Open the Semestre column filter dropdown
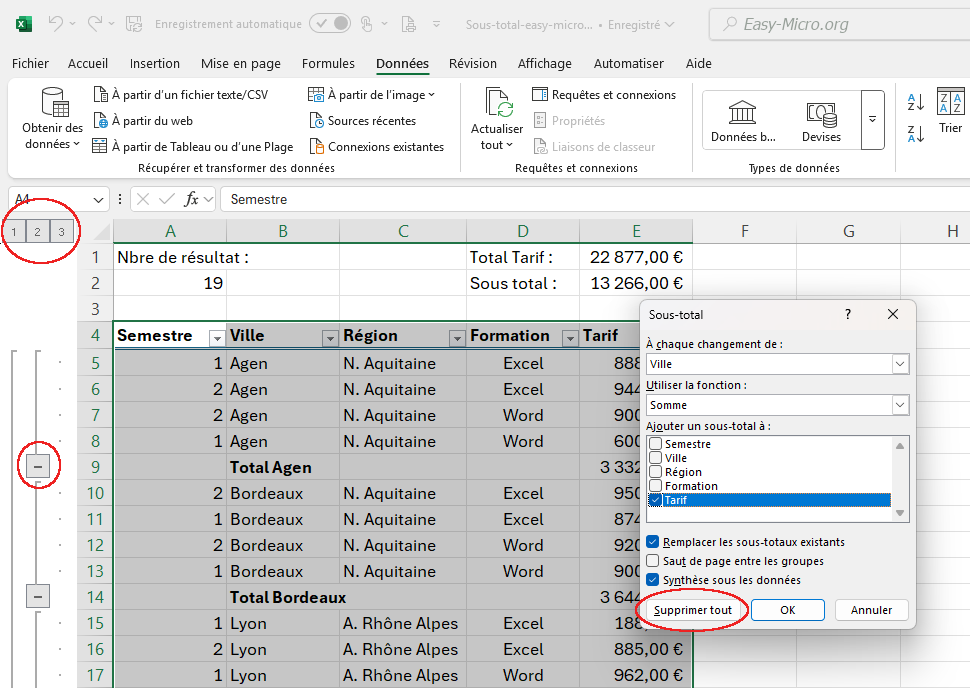 click(x=216, y=338)
